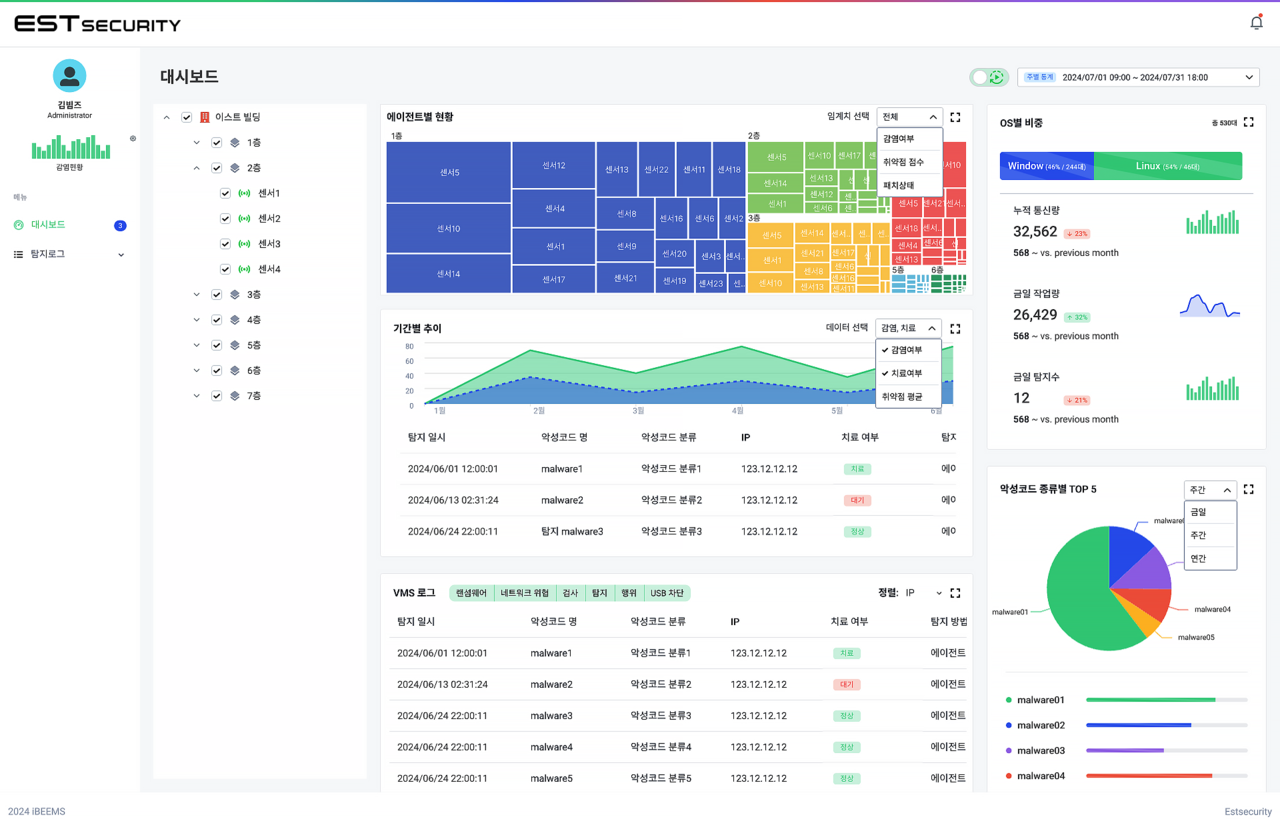This screenshot has width=1280, height=831.
Task: Expand the 에이전트별 현황 panel to fullscreen
Action: tap(955, 117)
